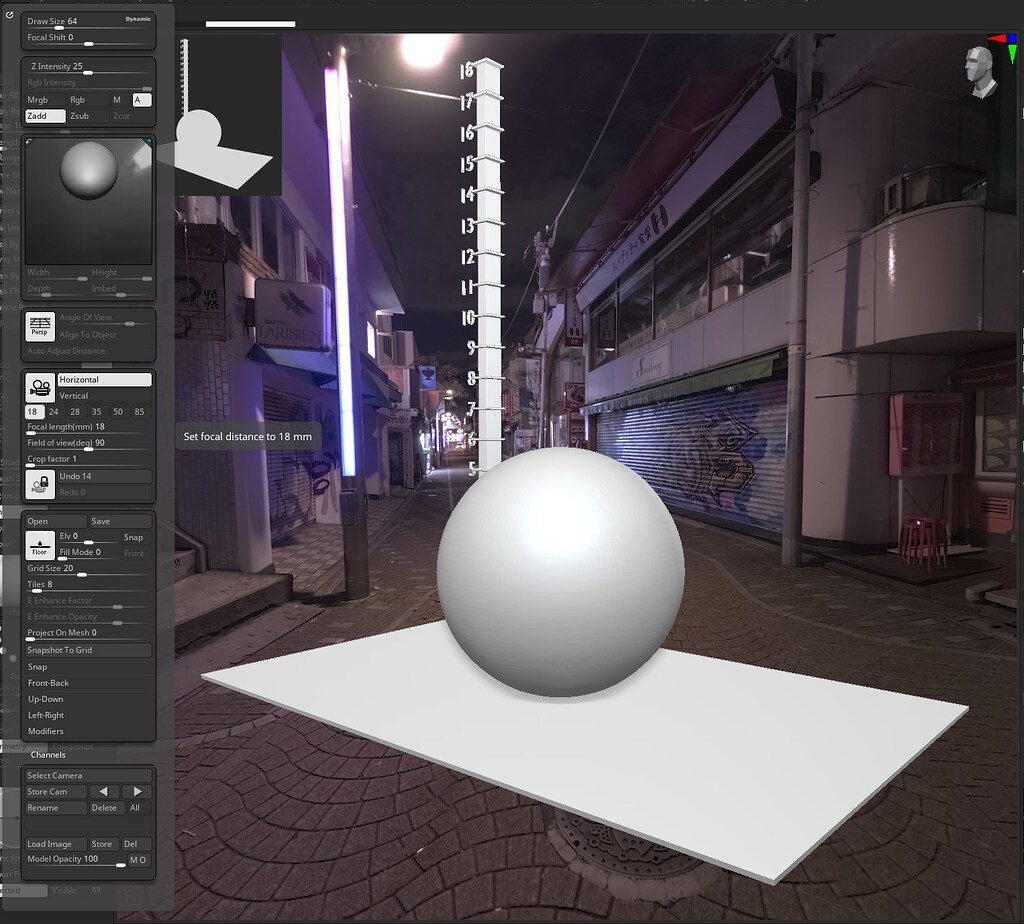The image size is (1024, 924).
Task: Click the A button beside M
Action: click(x=143, y=100)
